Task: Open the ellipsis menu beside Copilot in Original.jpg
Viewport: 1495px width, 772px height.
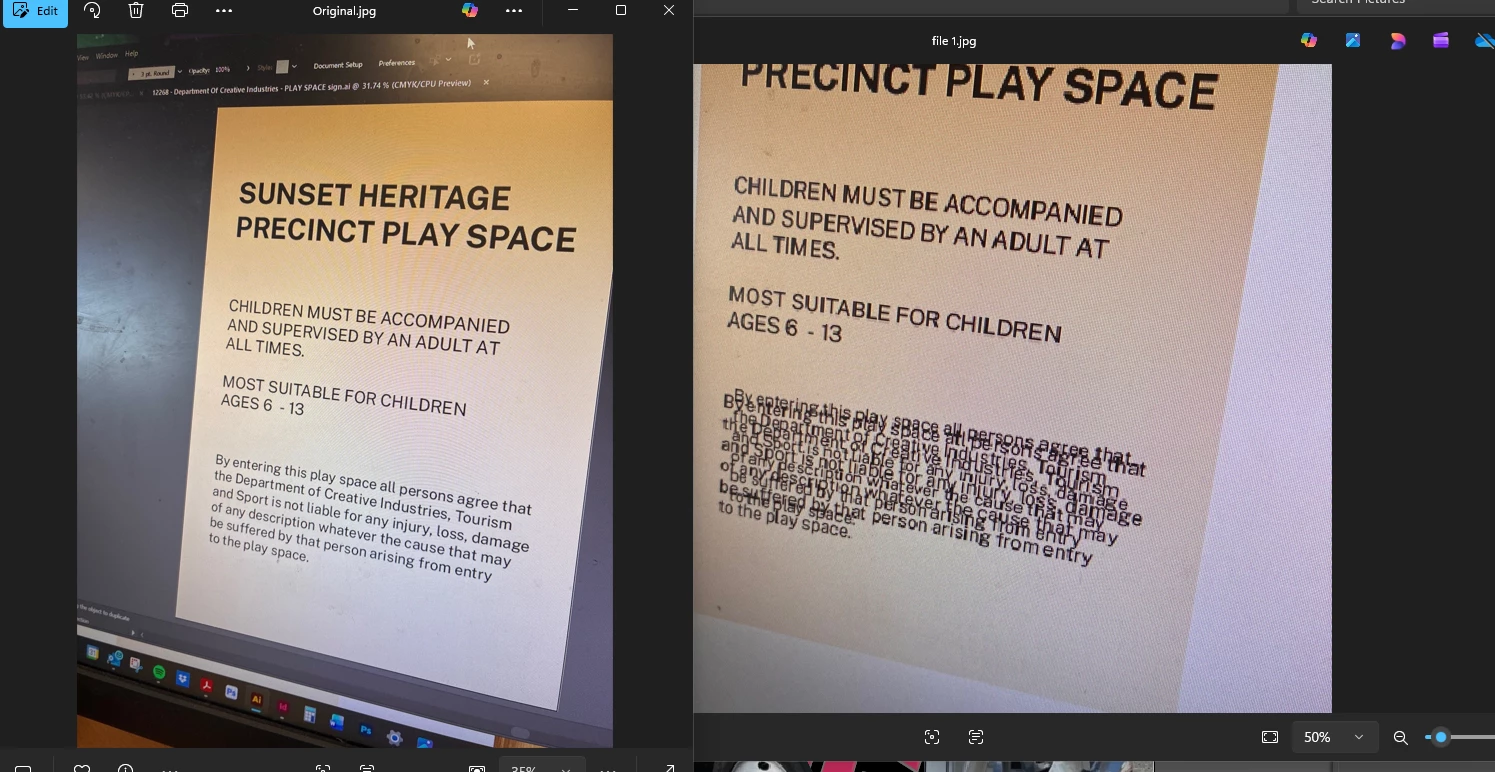Action: (514, 11)
